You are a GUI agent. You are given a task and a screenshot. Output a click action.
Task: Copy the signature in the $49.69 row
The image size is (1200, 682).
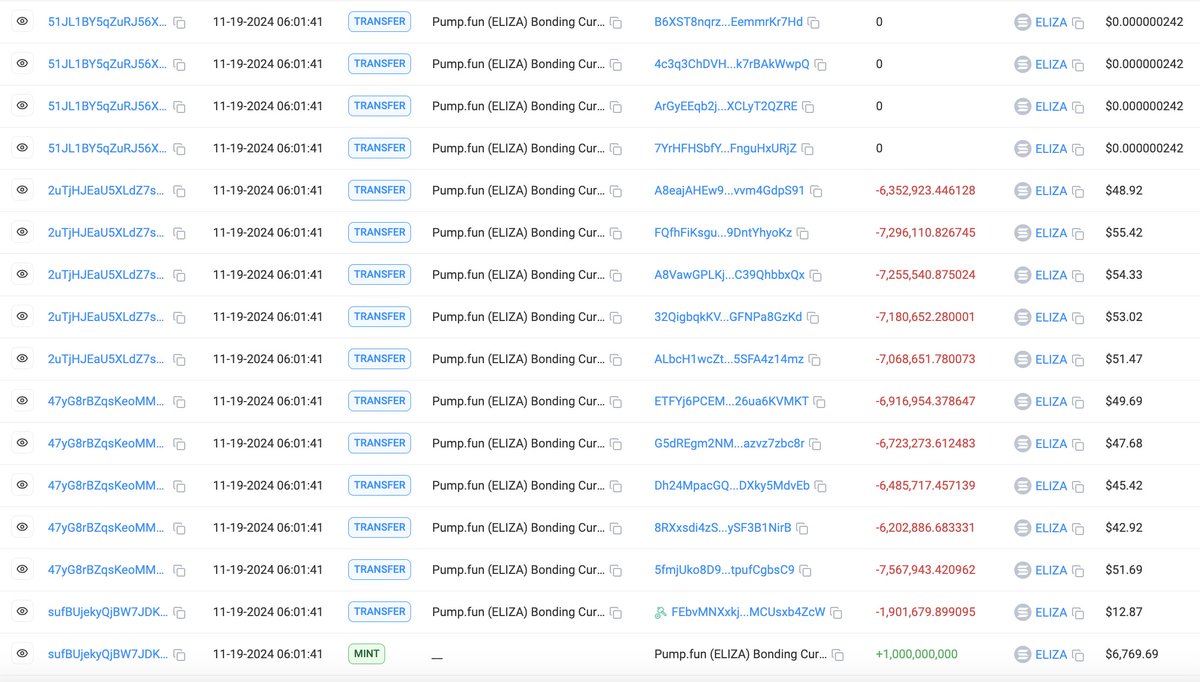pos(180,402)
